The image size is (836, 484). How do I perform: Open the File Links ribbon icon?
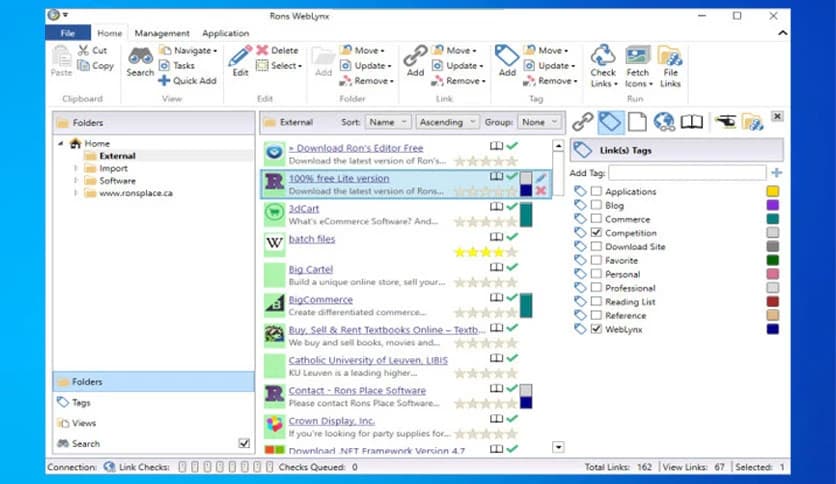(x=670, y=55)
